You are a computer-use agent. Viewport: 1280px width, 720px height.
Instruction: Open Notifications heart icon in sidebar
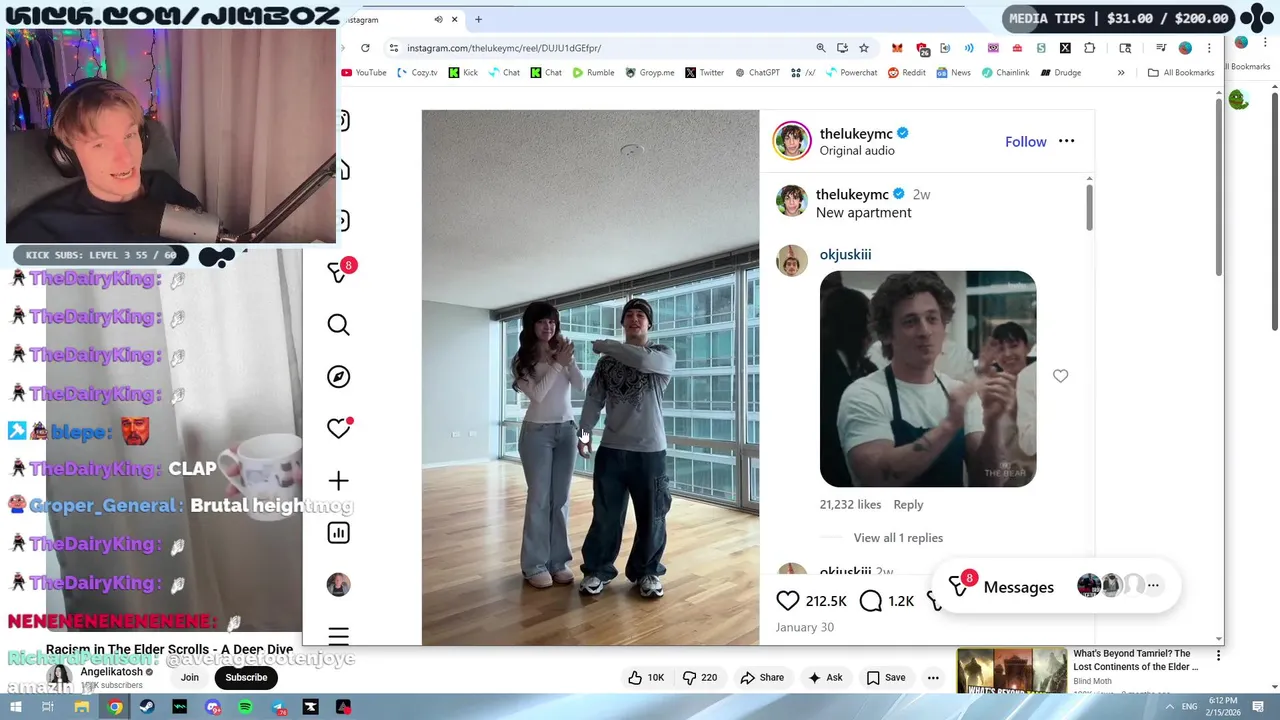(339, 429)
